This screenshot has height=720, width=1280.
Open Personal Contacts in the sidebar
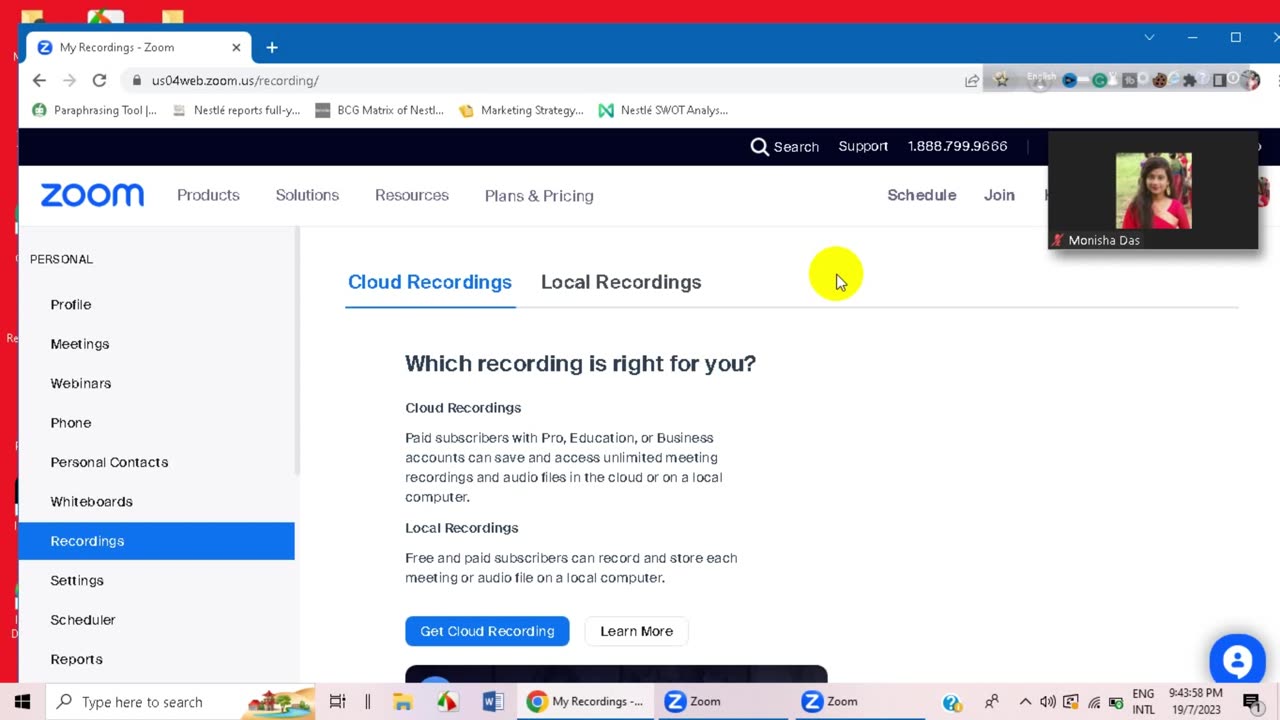click(109, 462)
